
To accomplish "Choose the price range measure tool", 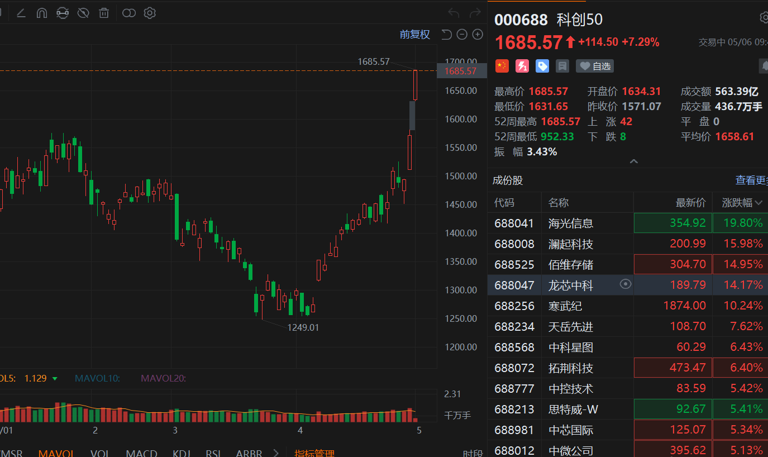I will click(62, 13).
